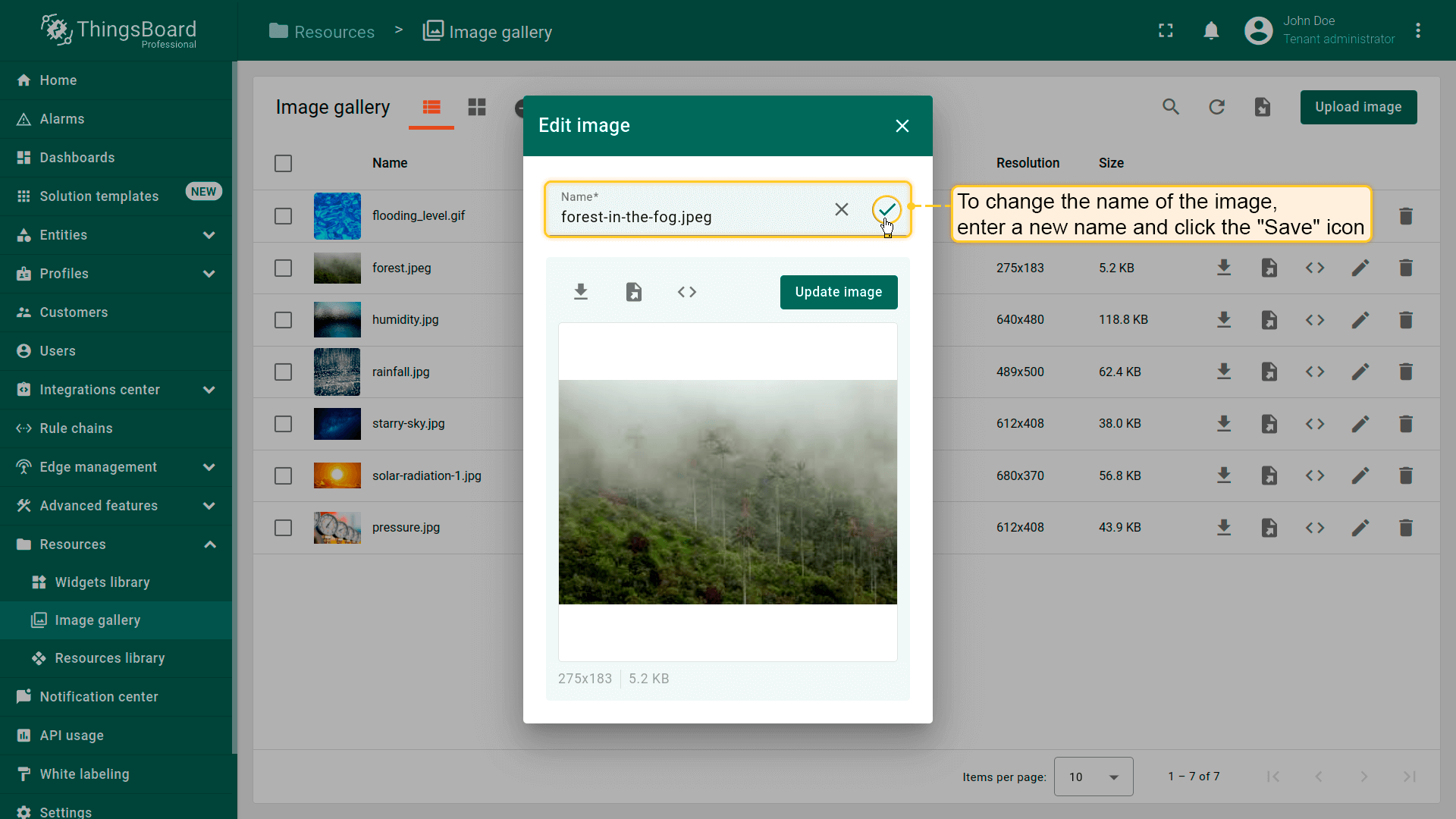Viewport: 1456px width, 819px height.
Task: Clear the image name field
Action: tap(841, 209)
